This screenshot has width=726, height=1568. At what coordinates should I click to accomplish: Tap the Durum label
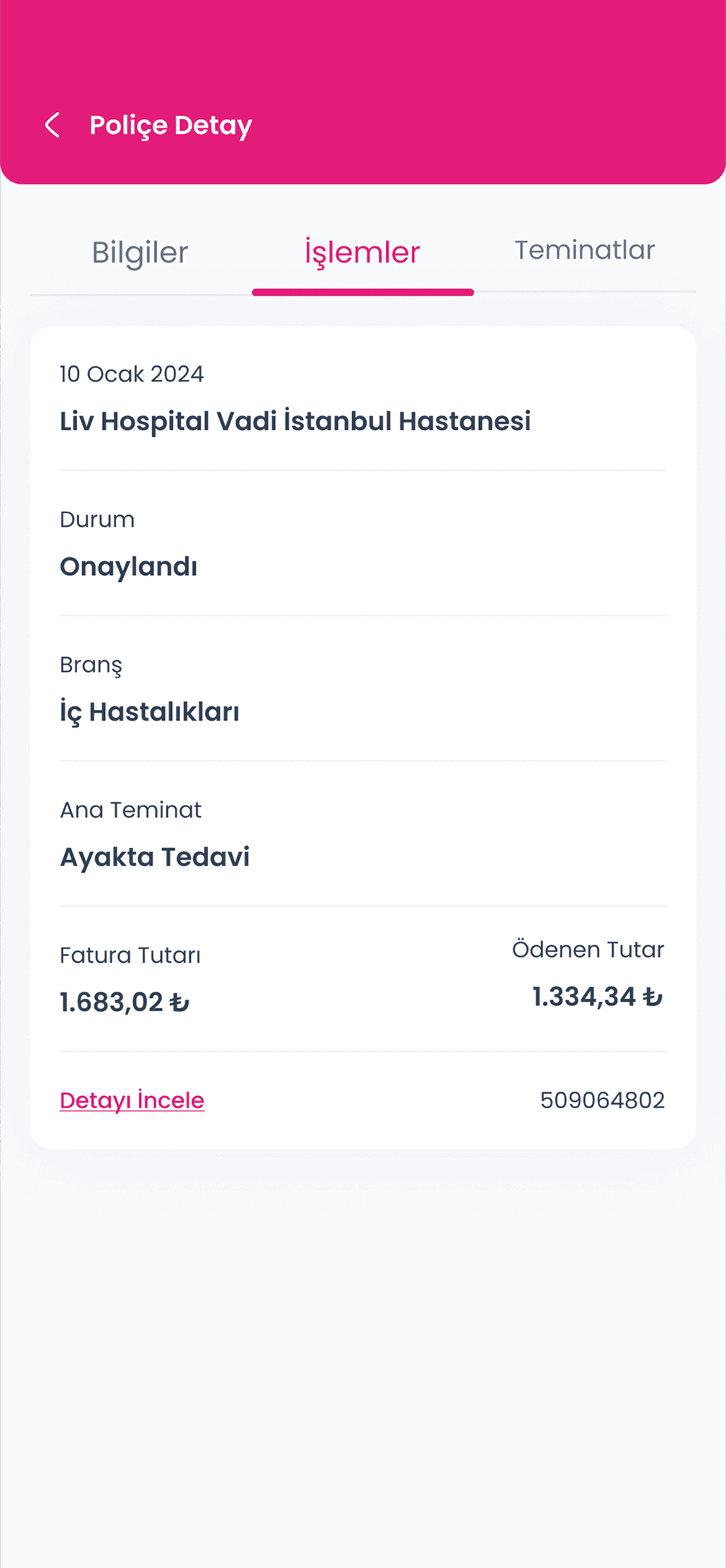tap(97, 520)
